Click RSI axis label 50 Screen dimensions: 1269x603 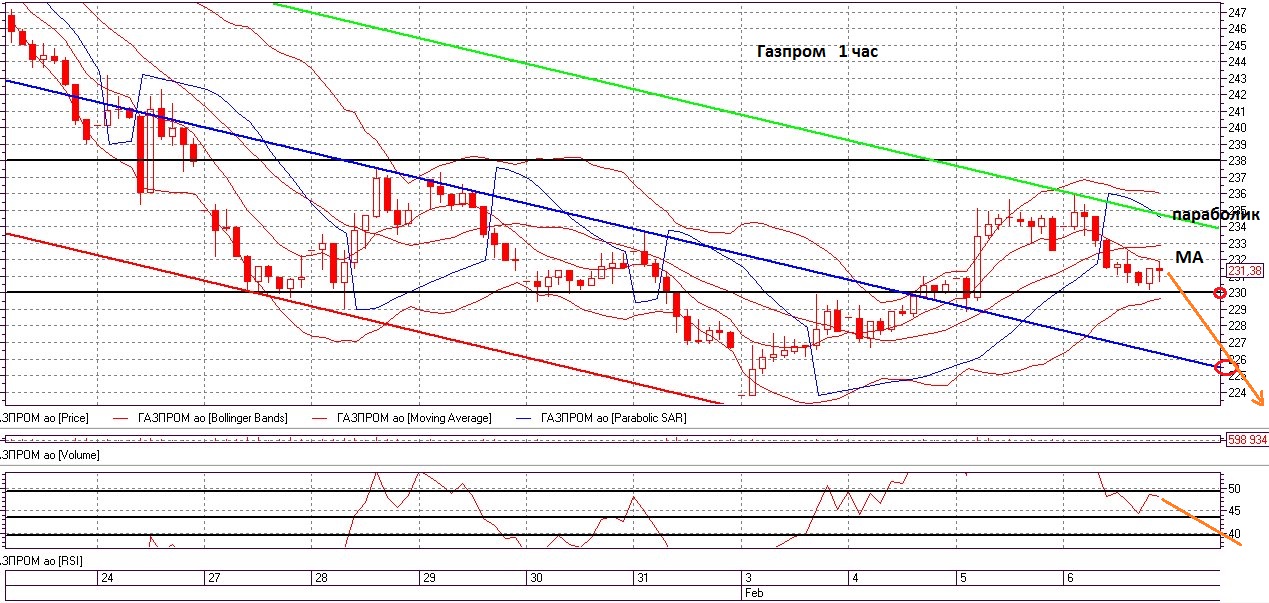click(x=1234, y=489)
